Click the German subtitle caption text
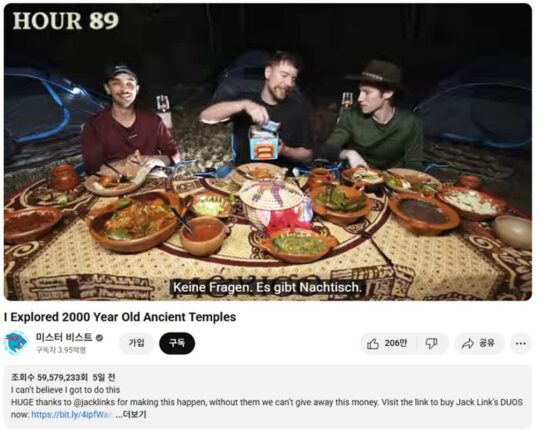Screen dimensions: 540x430 coord(267,287)
